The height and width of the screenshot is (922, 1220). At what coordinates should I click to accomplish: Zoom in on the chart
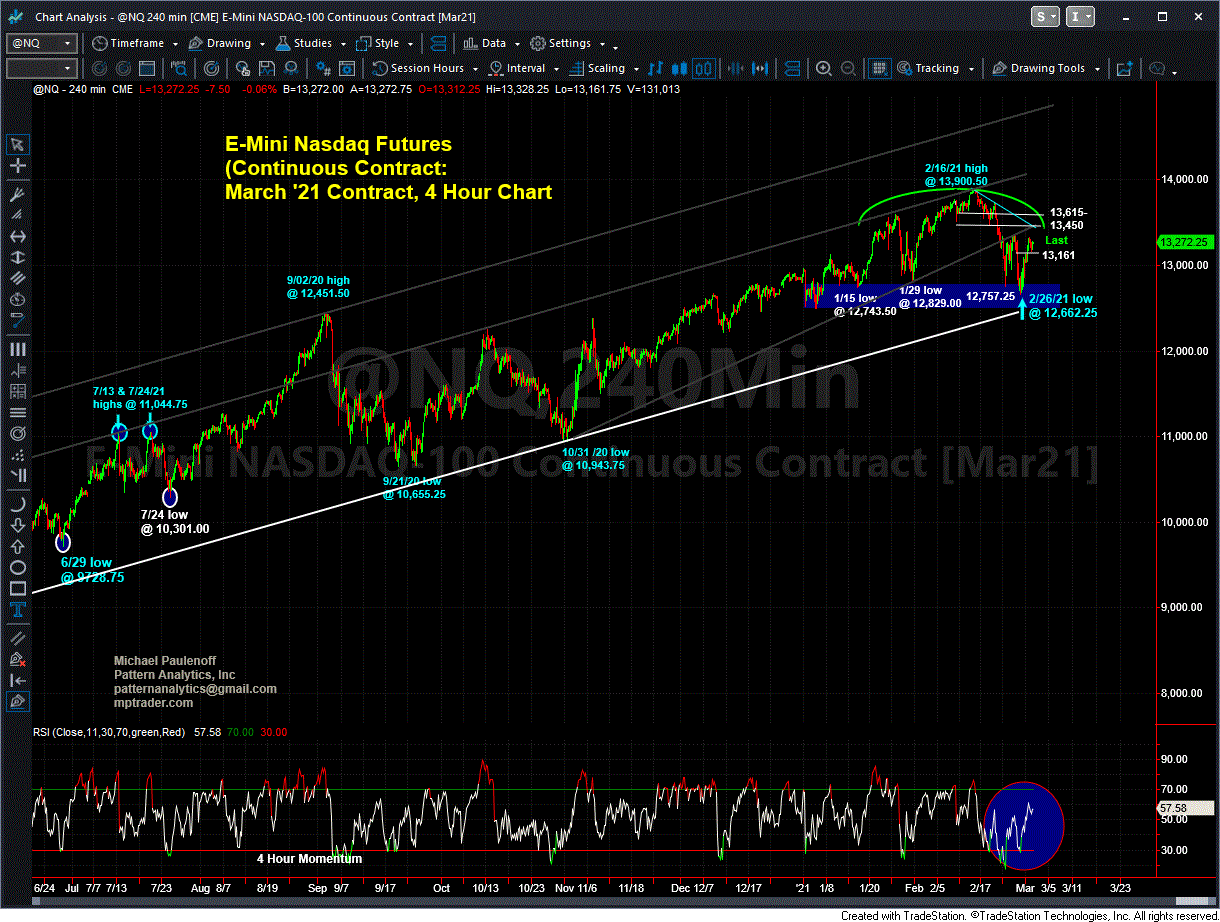tap(823, 68)
